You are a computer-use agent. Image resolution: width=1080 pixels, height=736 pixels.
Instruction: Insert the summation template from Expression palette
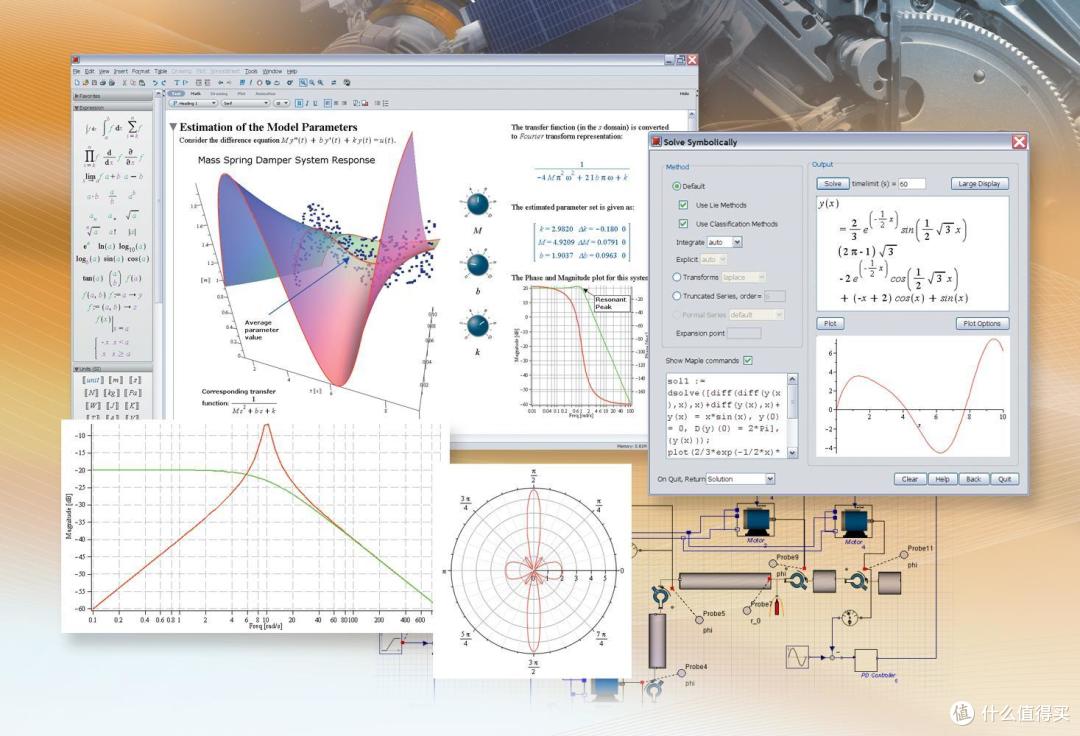[133, 127]
